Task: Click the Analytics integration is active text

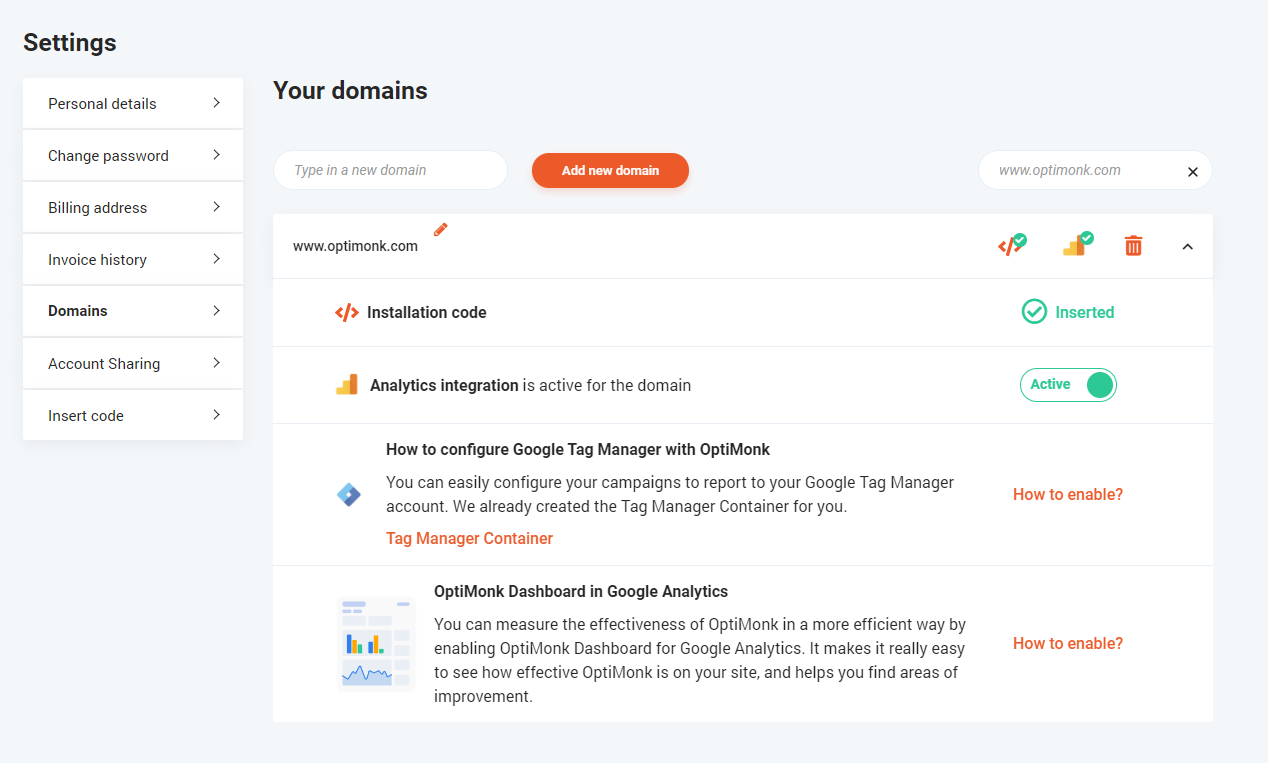Action: tap(530, 385)
